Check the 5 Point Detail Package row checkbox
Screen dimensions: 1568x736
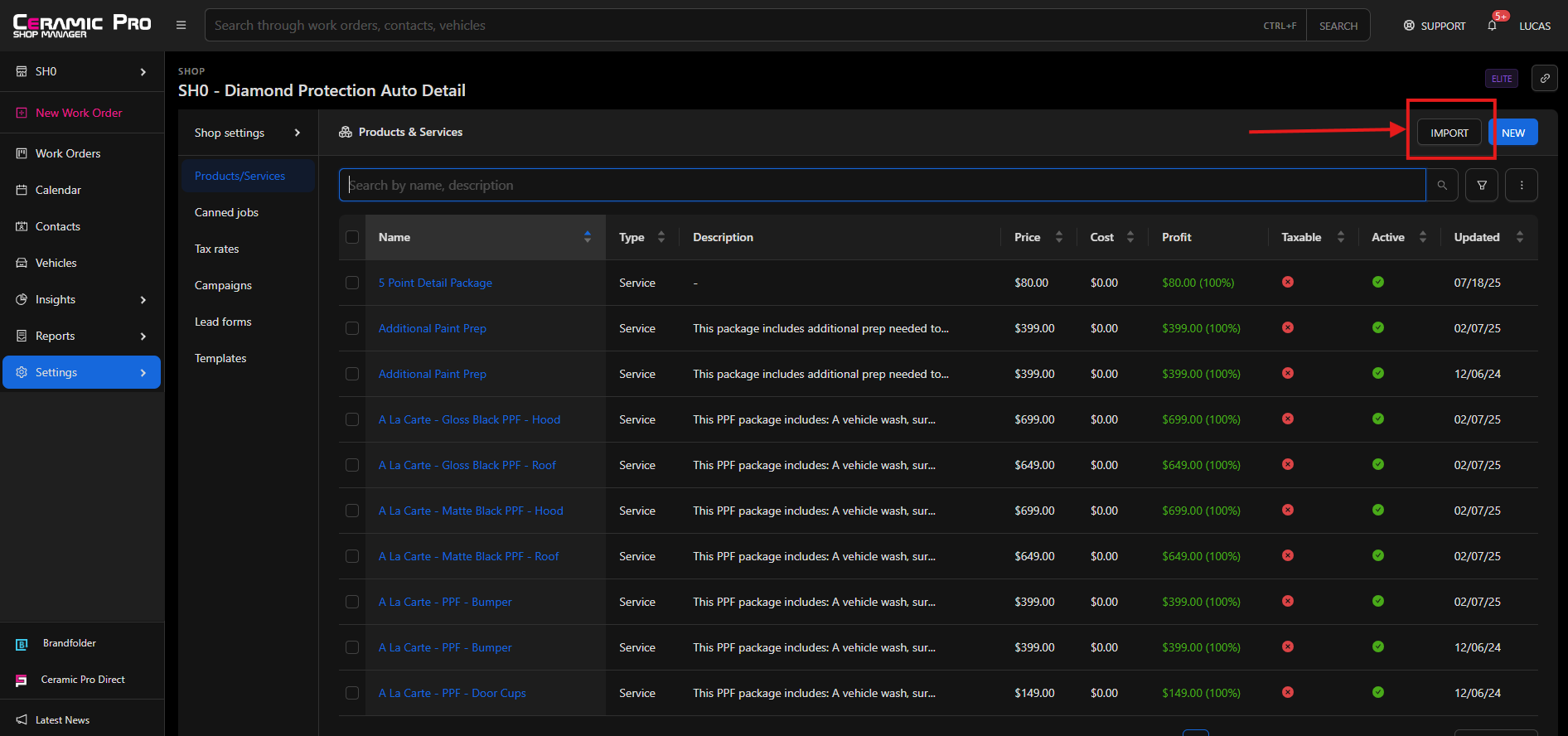click(x=352, y=283)
